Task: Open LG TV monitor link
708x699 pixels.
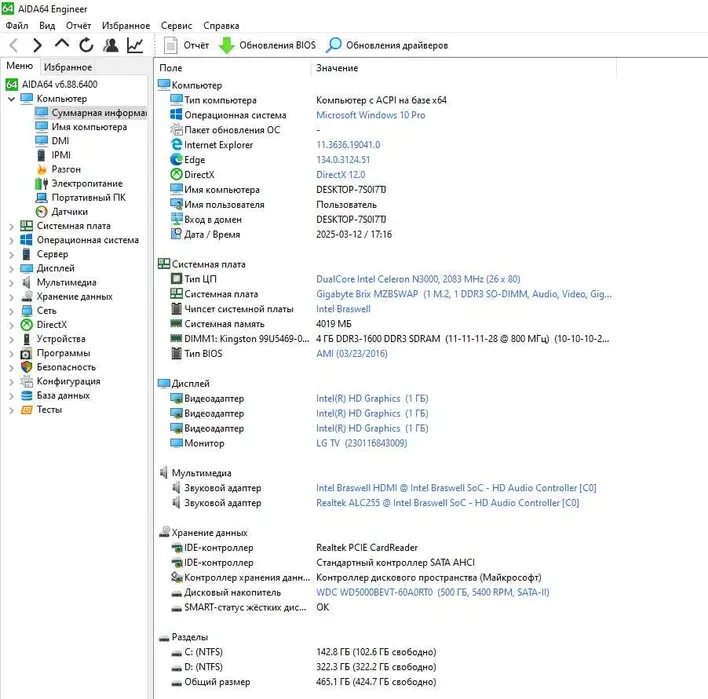Action: 362,443
